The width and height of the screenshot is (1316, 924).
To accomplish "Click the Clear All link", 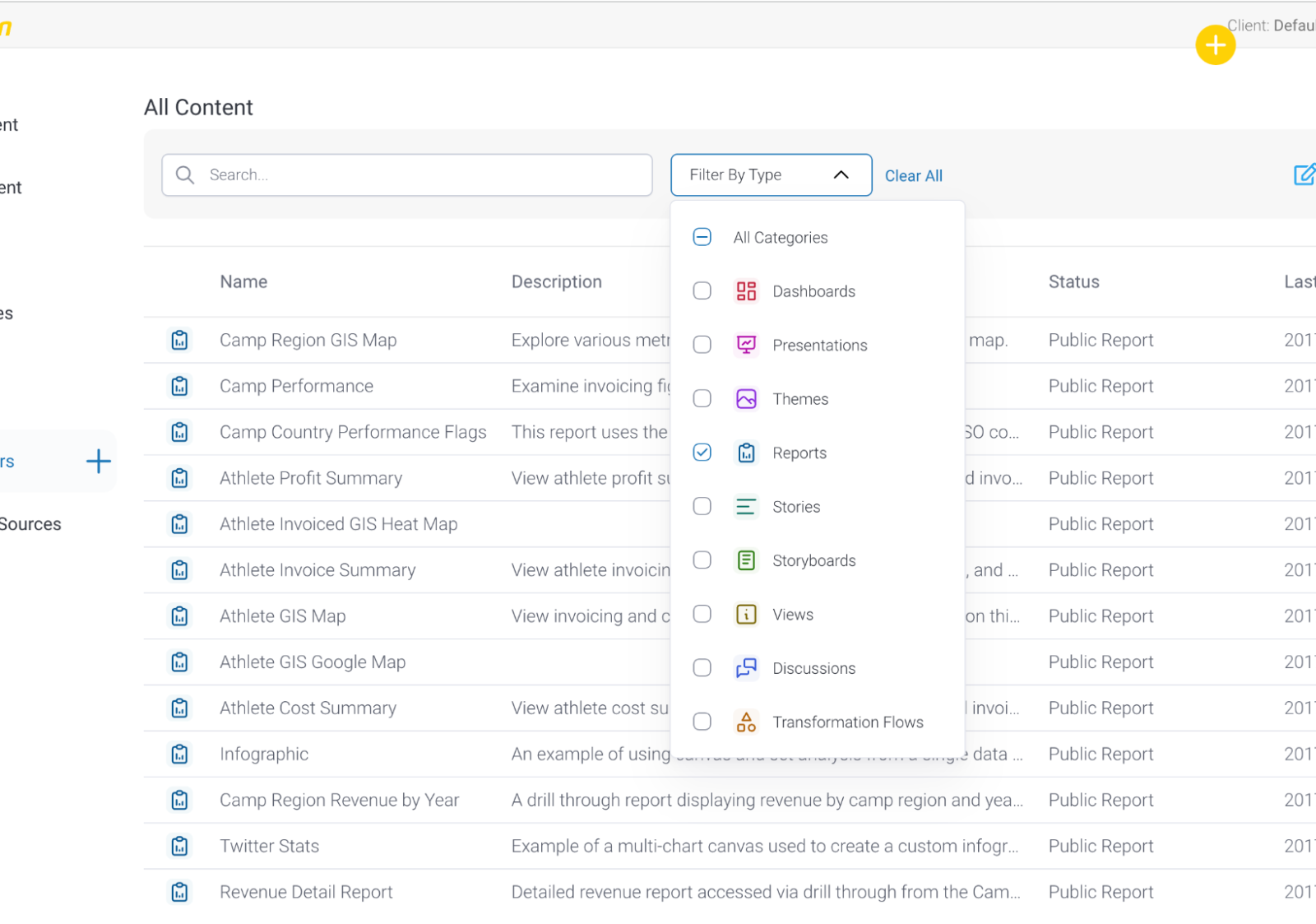I will [913, 176].
